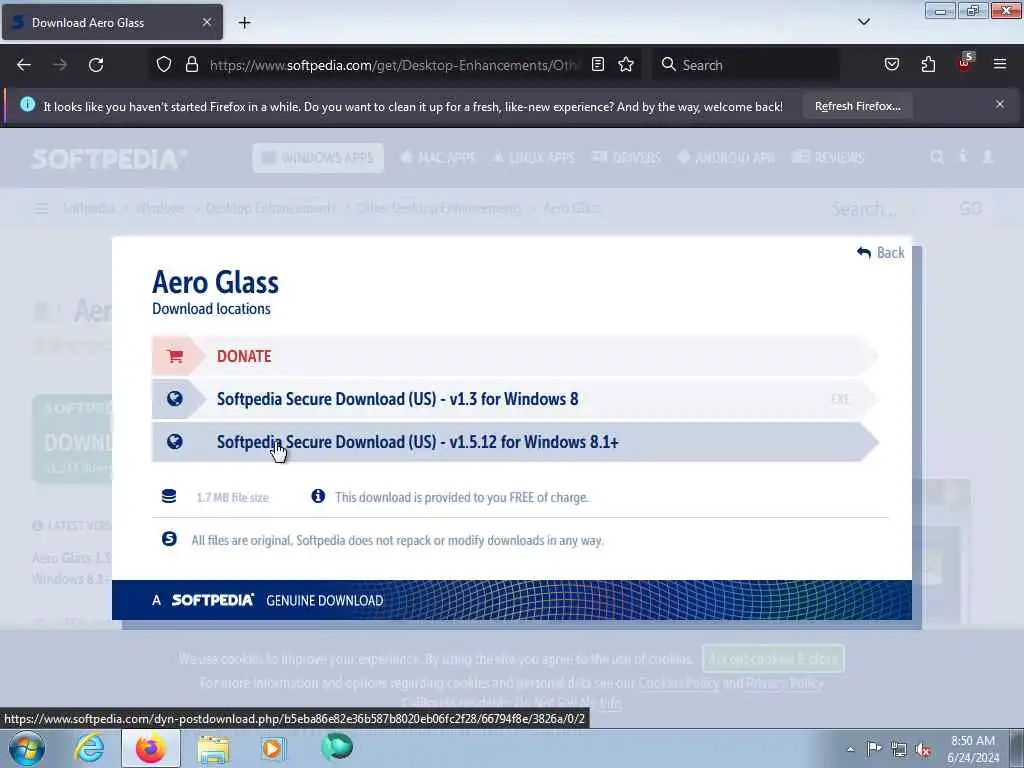Image resolution: width=1024 pixels, height=768 pixels.
Task: Open the tracking protection shield icon
Action: pos(164,65)
